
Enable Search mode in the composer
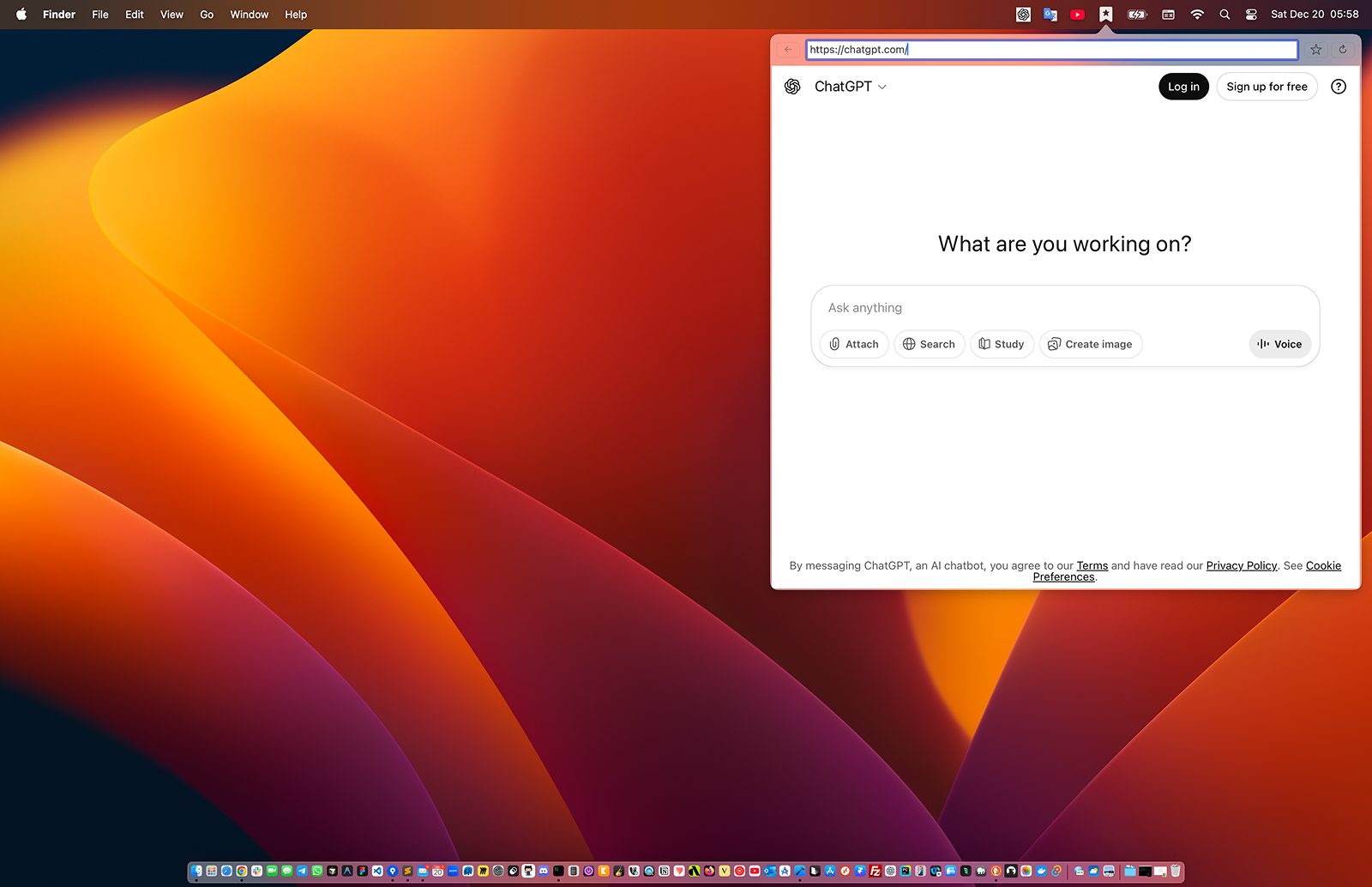click(929, 344)
